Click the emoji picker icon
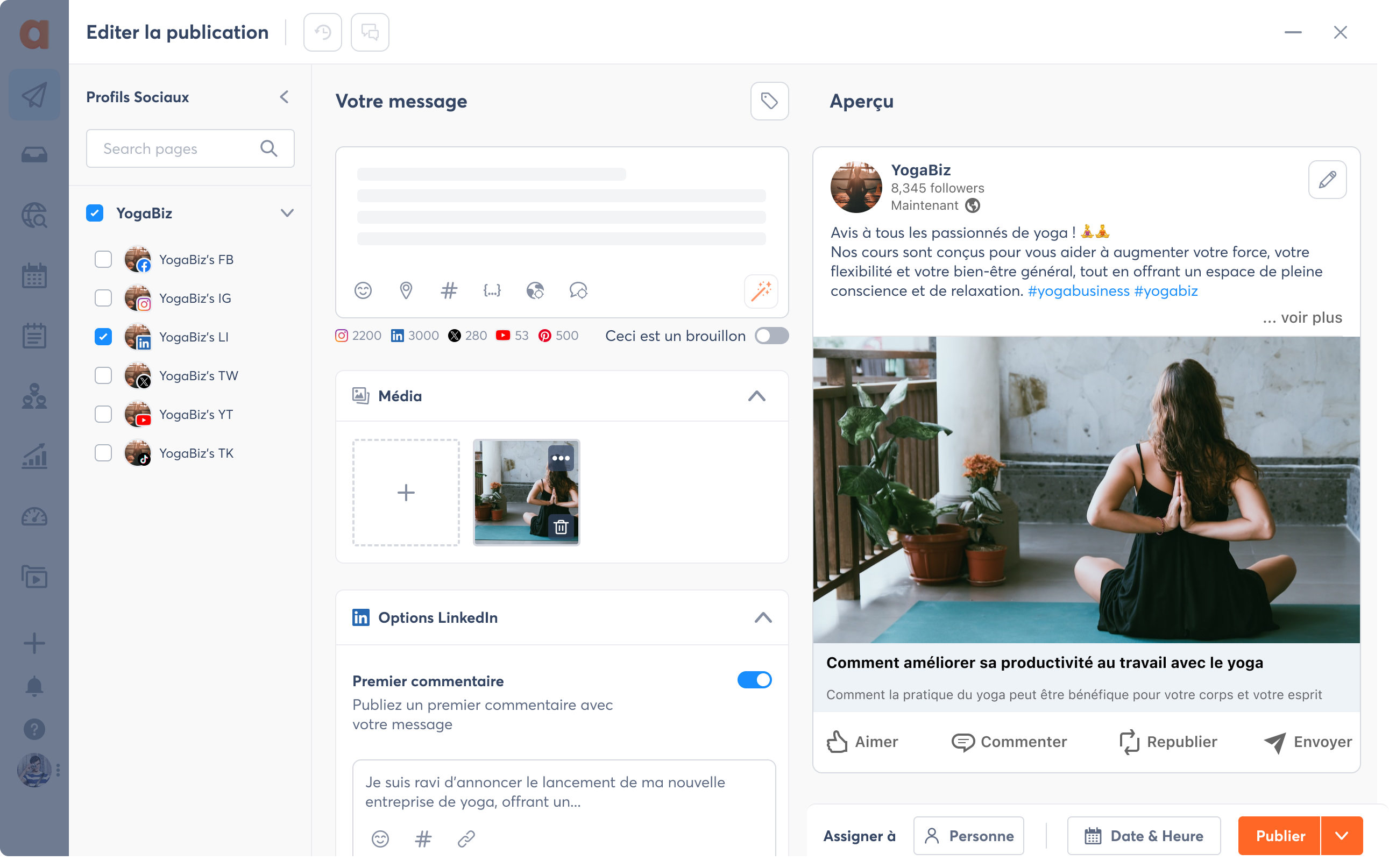The image size is (1389, 868). click(x=362, y=290)
